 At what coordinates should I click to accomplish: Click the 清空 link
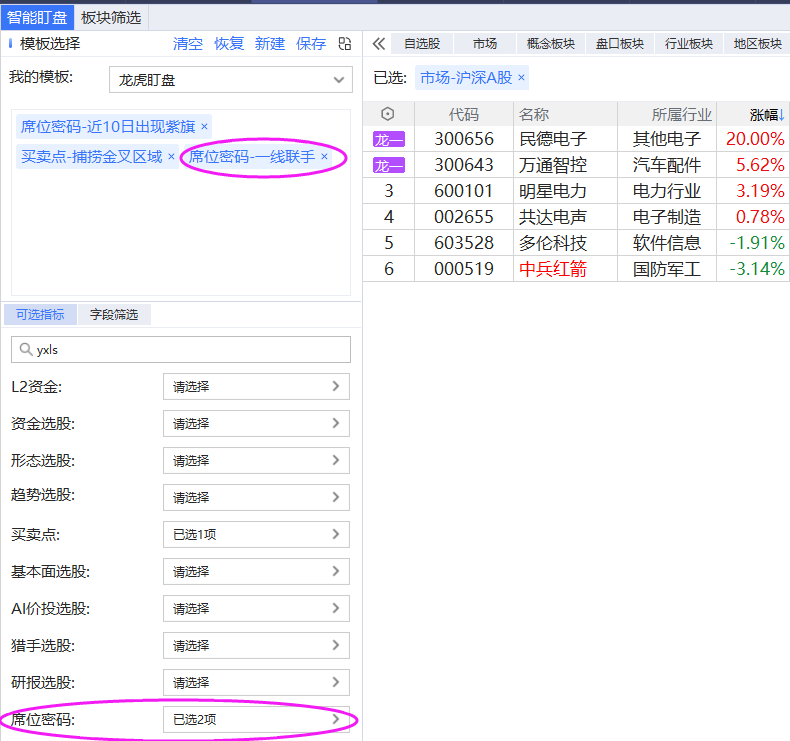[x=187, y=44]
